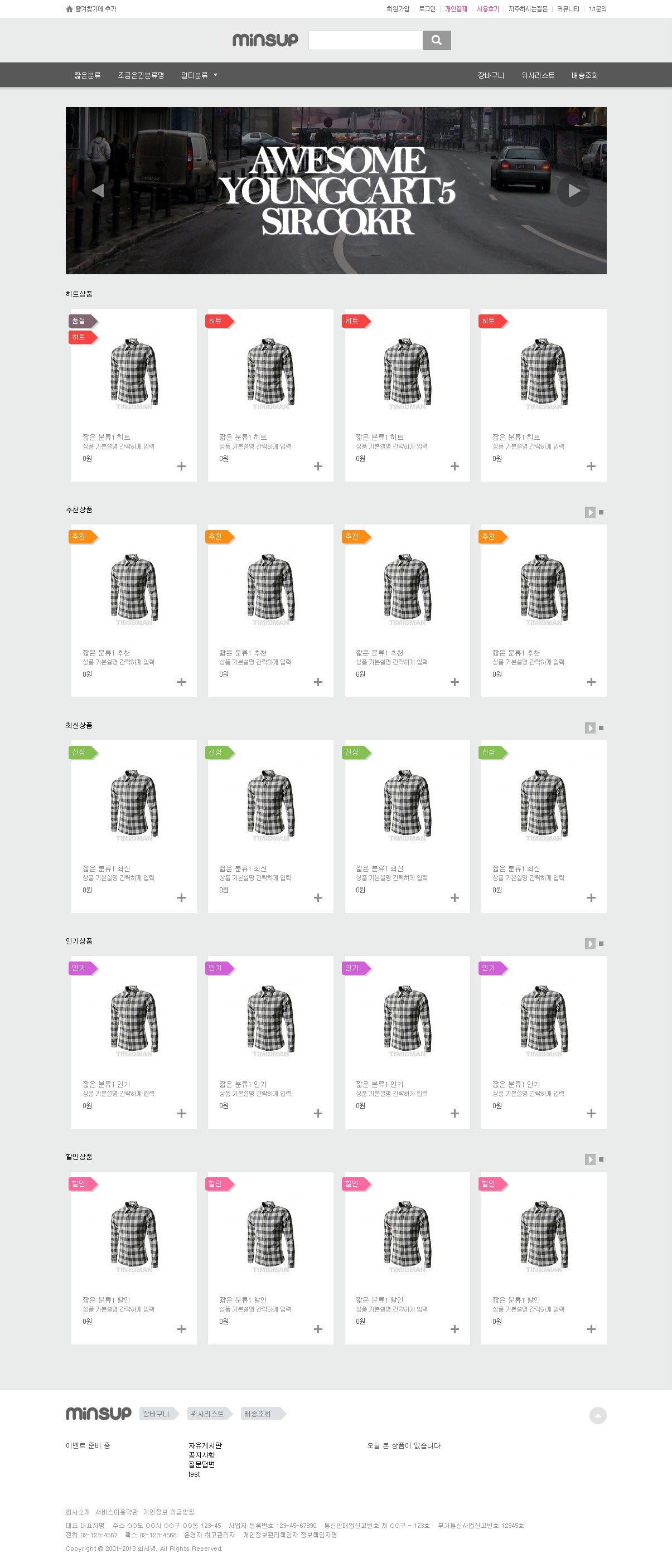The width and height of the screenshot is (672, 1568).
Task: Advance to next banner slide arrow
Action: (573, 191)
